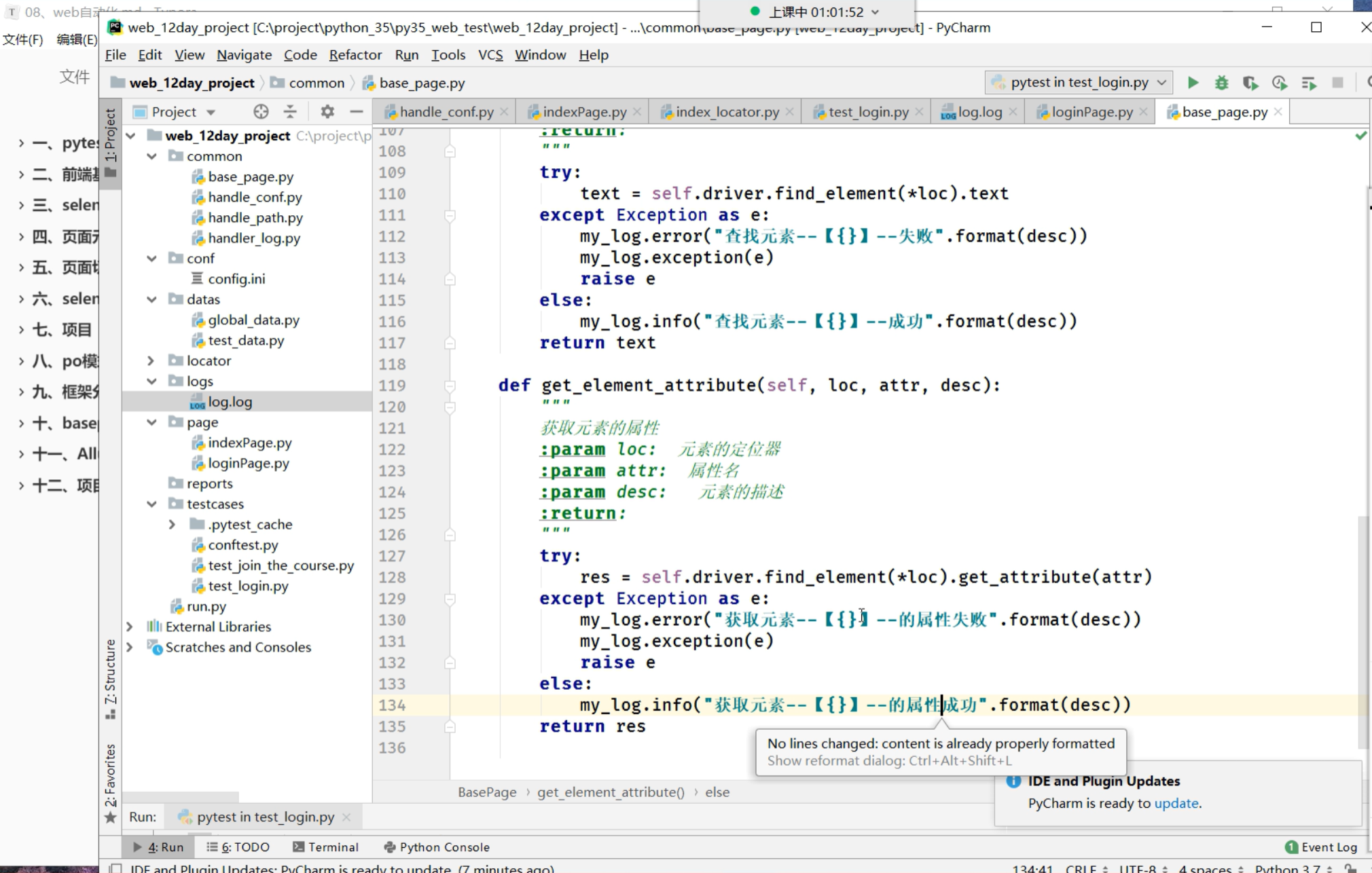Expand the locator folder
This screenshot has width=1372, height=873.
tap(151, 360)
